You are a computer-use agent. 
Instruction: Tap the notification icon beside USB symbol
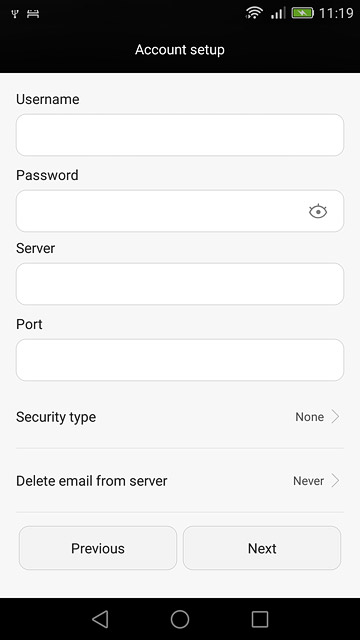click(x=33, y=14)
